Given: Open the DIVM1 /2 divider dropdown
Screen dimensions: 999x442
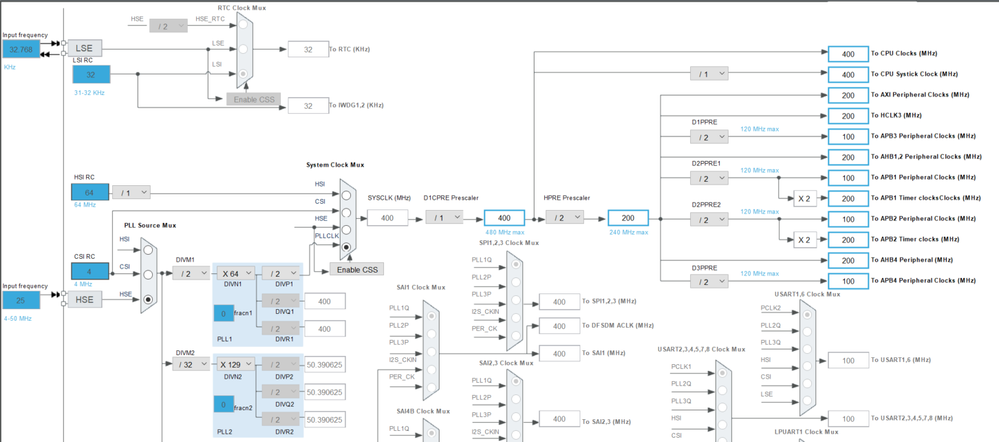Looking at the screenshot, I should pos(191,273).
